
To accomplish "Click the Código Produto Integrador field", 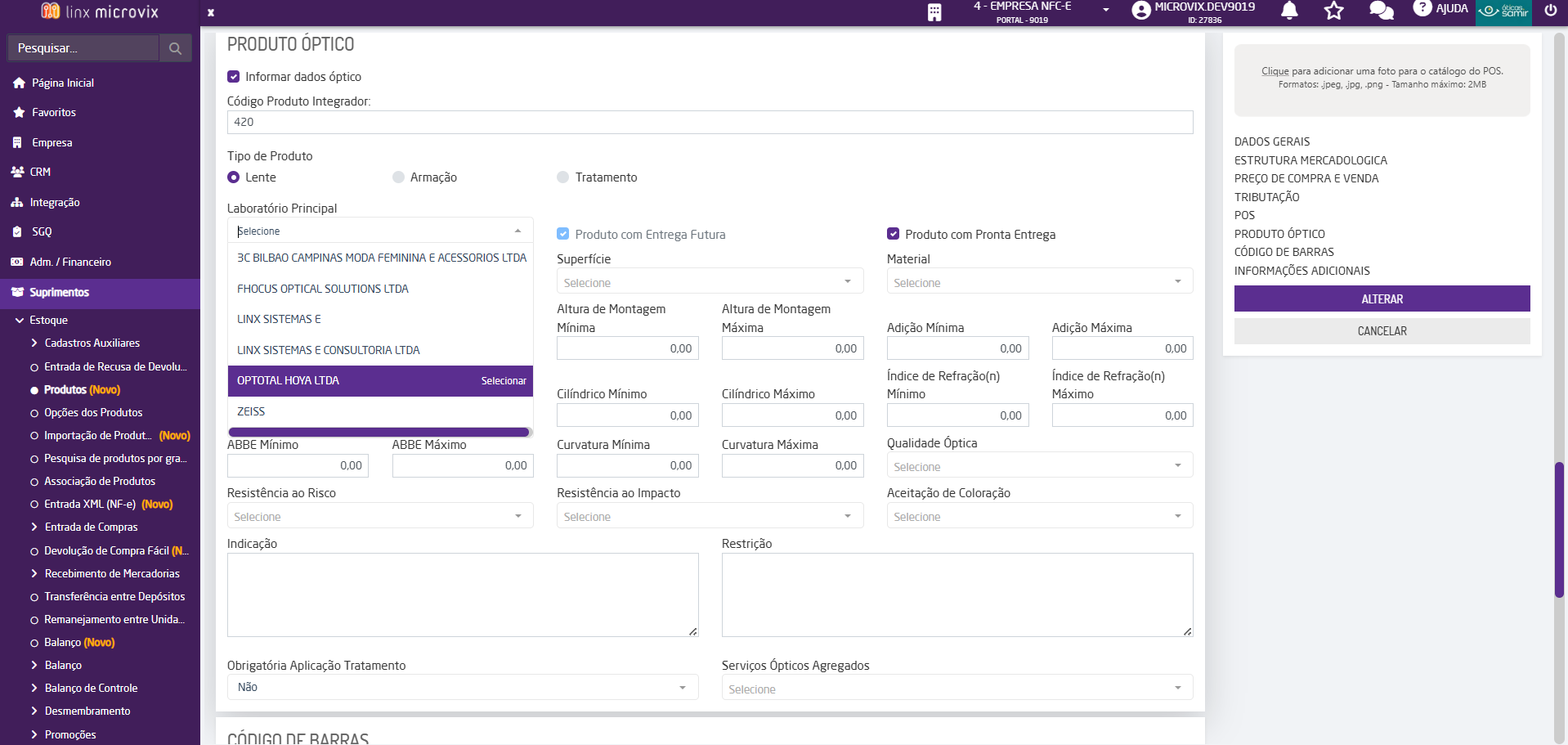I will (x=710, y=123).
